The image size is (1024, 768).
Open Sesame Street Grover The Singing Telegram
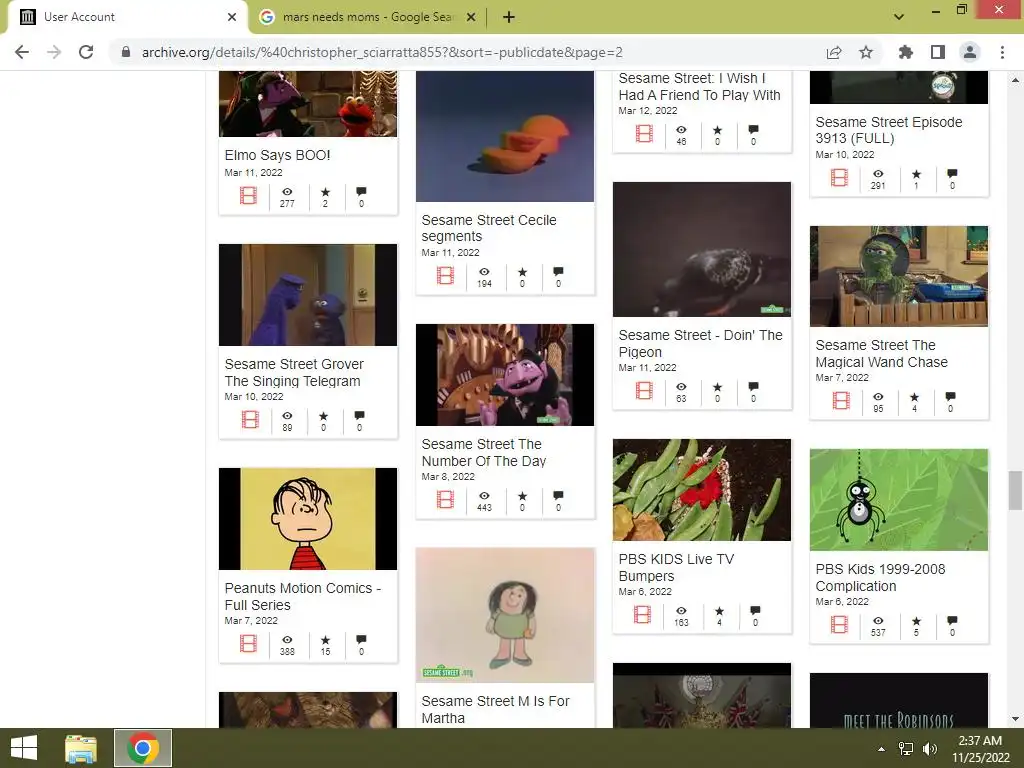point(294,372)
